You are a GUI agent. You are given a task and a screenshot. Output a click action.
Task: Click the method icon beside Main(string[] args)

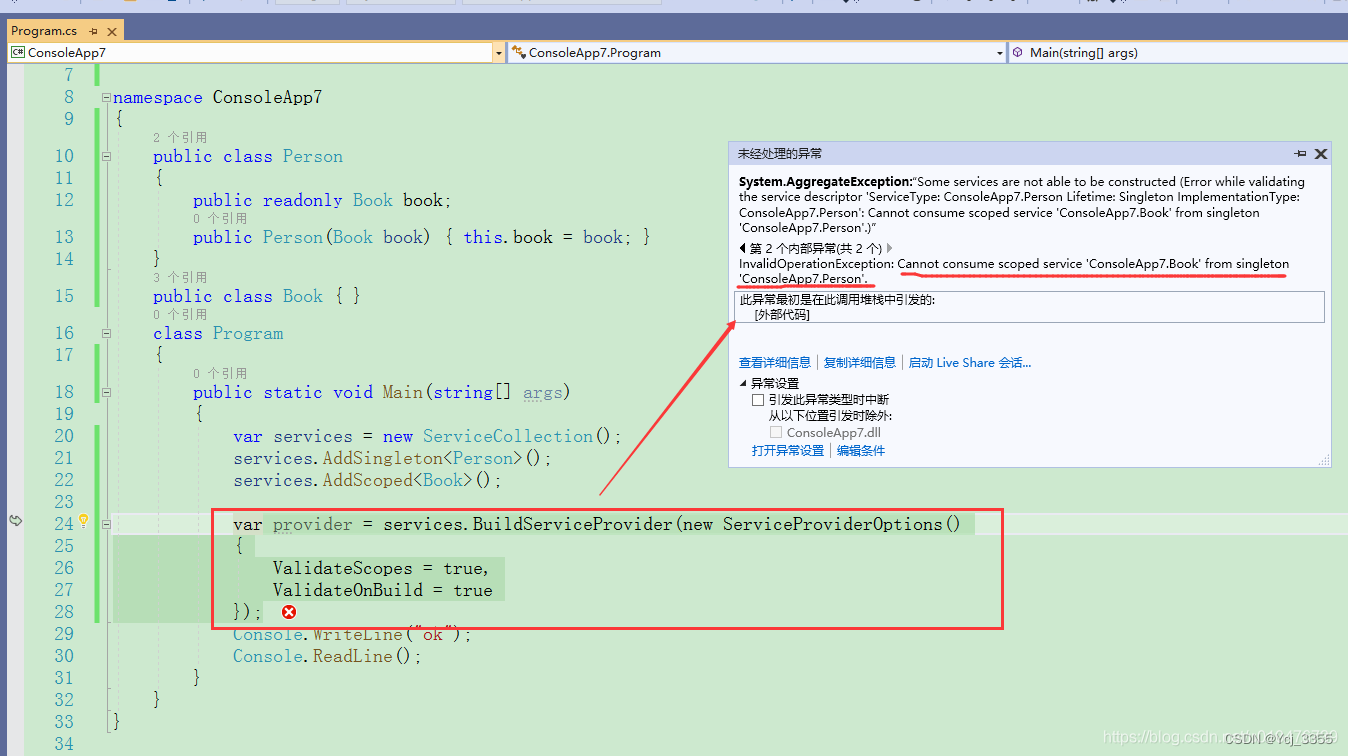tap(1018, 53)
